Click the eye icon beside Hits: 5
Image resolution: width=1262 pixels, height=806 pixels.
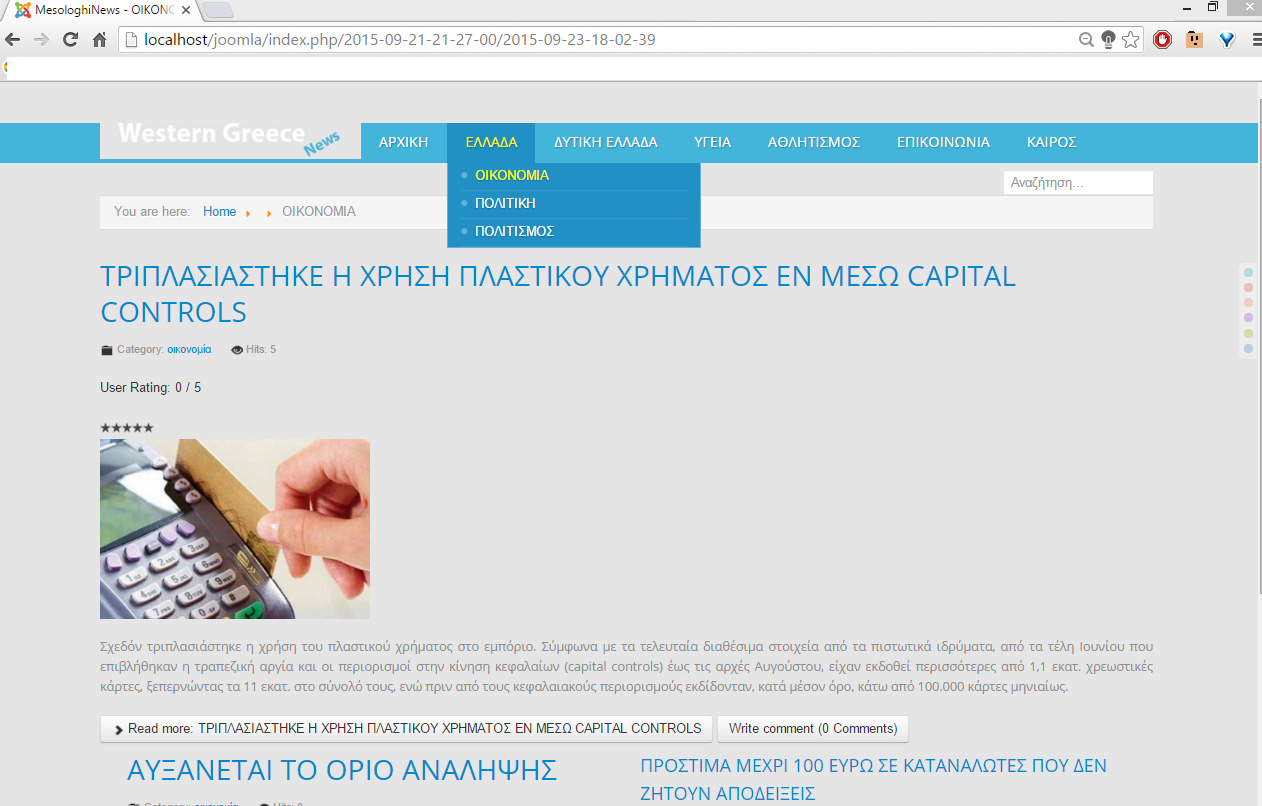[x=237, y=350]
